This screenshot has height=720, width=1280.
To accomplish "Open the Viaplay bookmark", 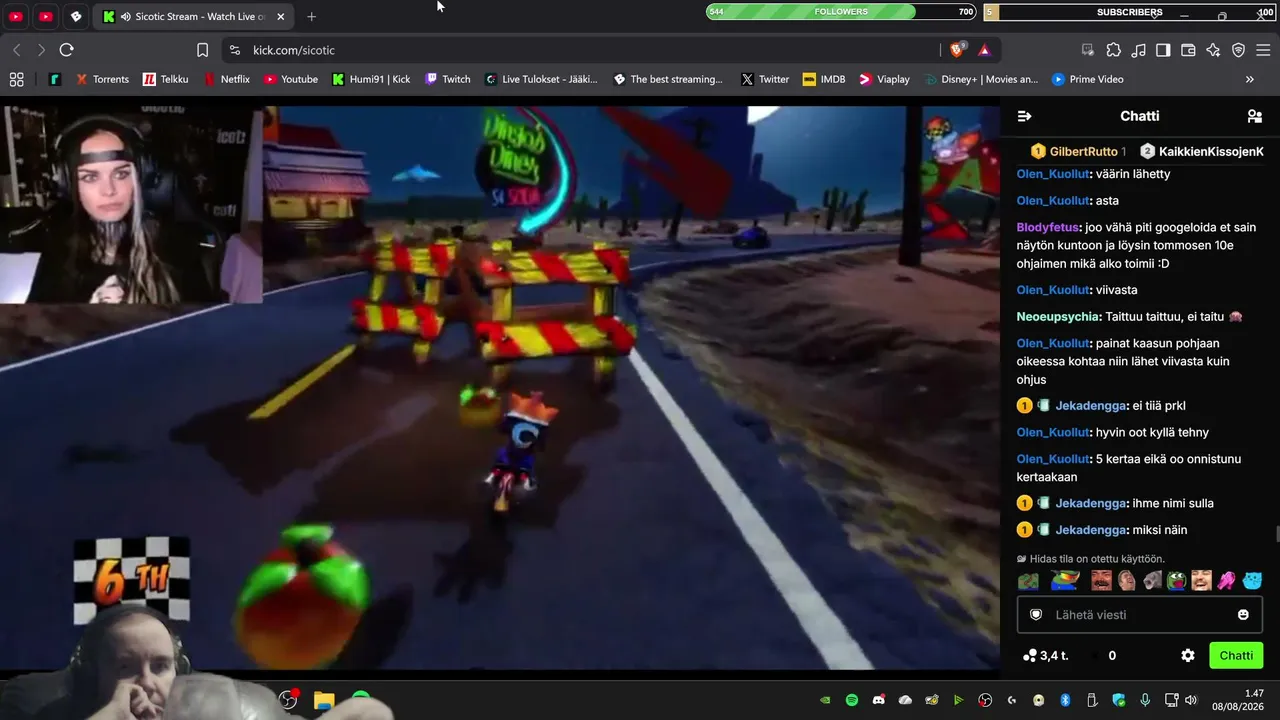I will [884, 79].
